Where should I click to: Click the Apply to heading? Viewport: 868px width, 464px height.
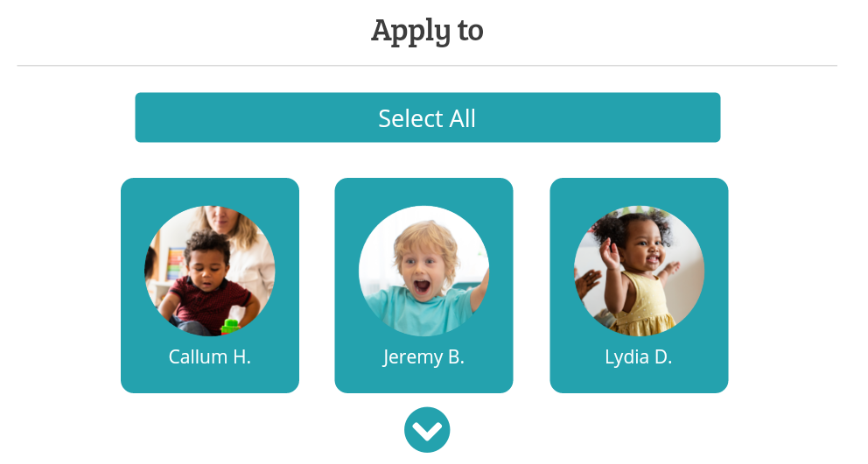(427, 30)
